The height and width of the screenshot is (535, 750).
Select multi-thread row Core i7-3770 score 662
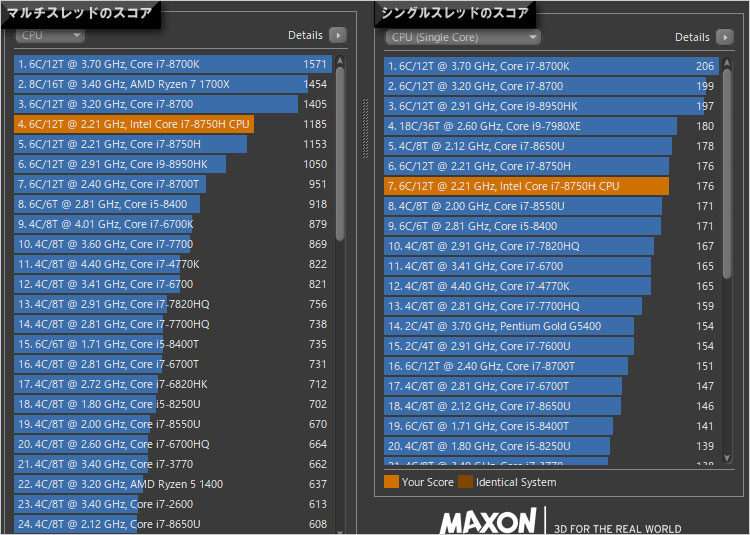tap(173, 464)
